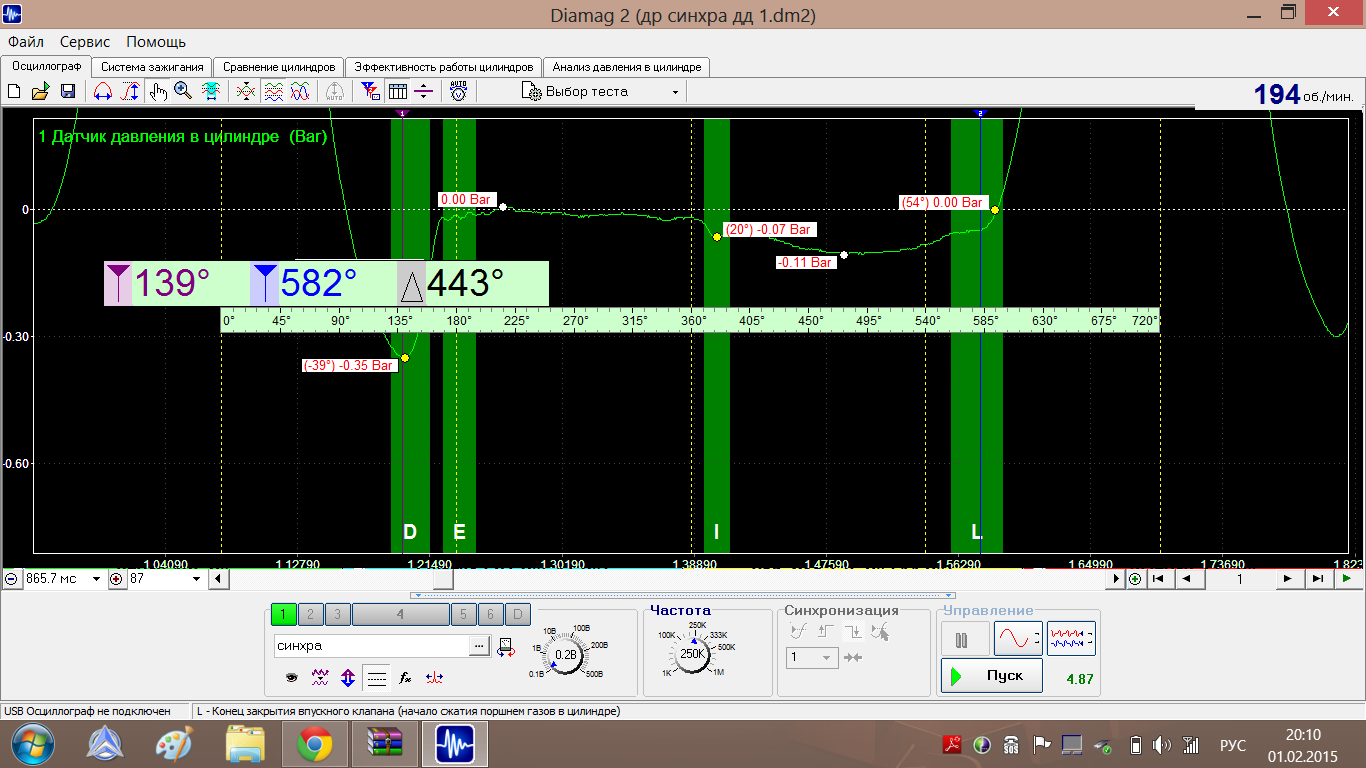Select the multi-wave red-blue mode button

(1071, 638)
